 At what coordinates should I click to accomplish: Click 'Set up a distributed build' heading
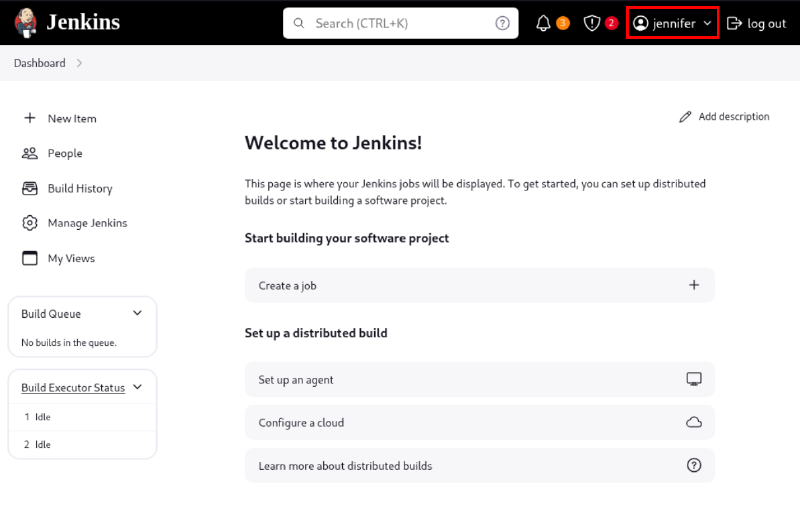click(316, 333)
